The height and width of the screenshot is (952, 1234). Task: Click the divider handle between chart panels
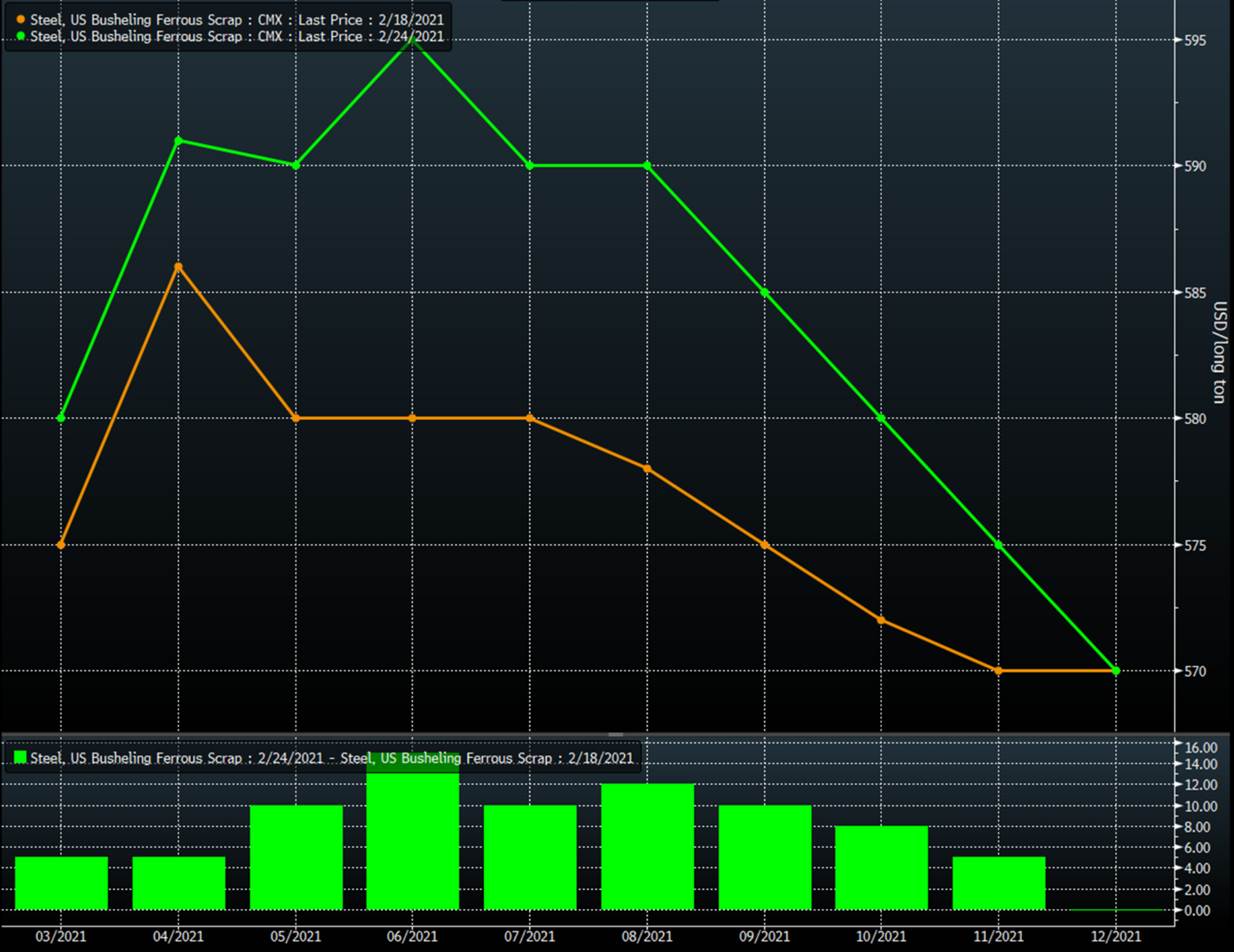coord(616,735)
